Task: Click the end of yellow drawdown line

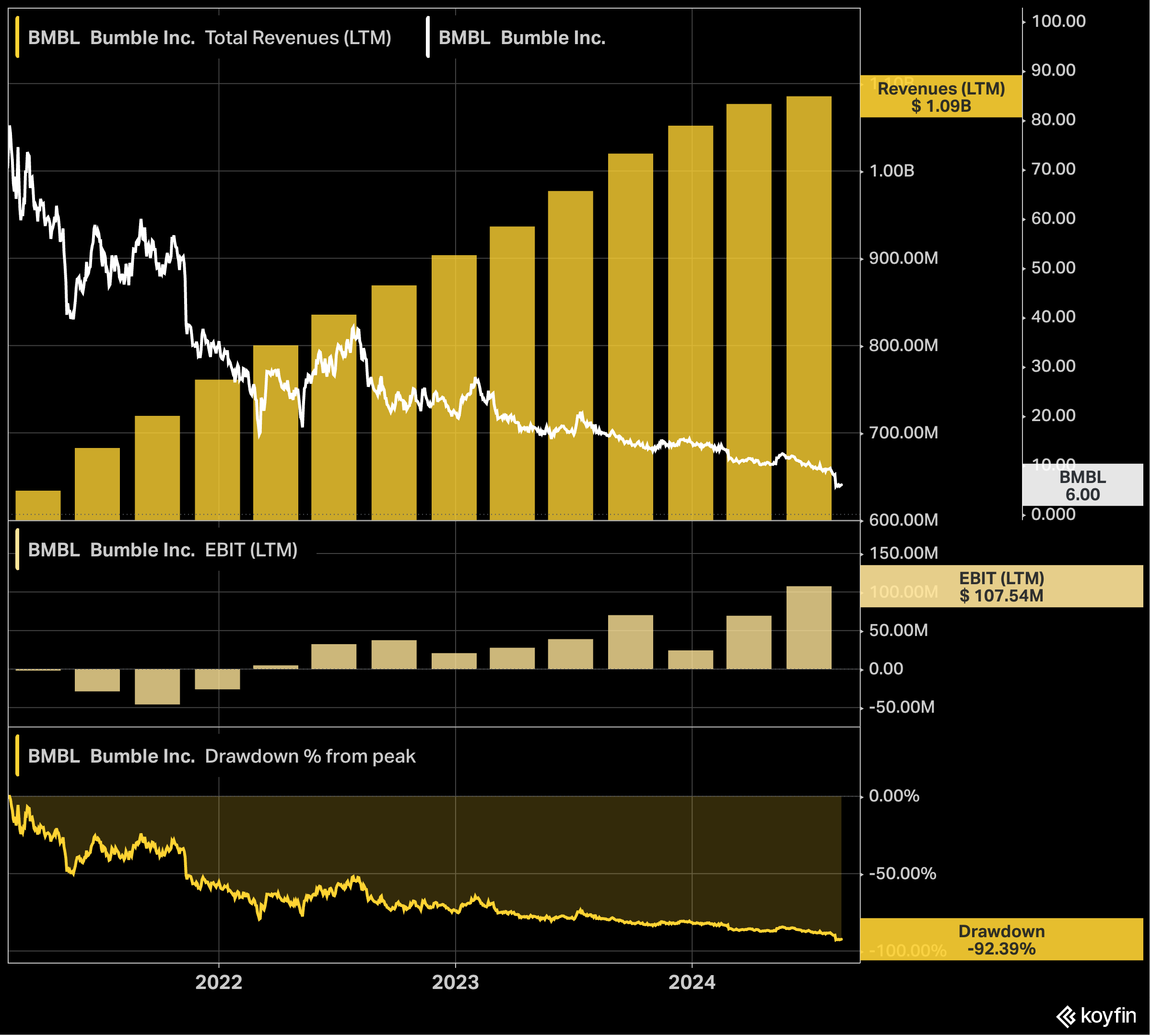Action: [841, 940]
